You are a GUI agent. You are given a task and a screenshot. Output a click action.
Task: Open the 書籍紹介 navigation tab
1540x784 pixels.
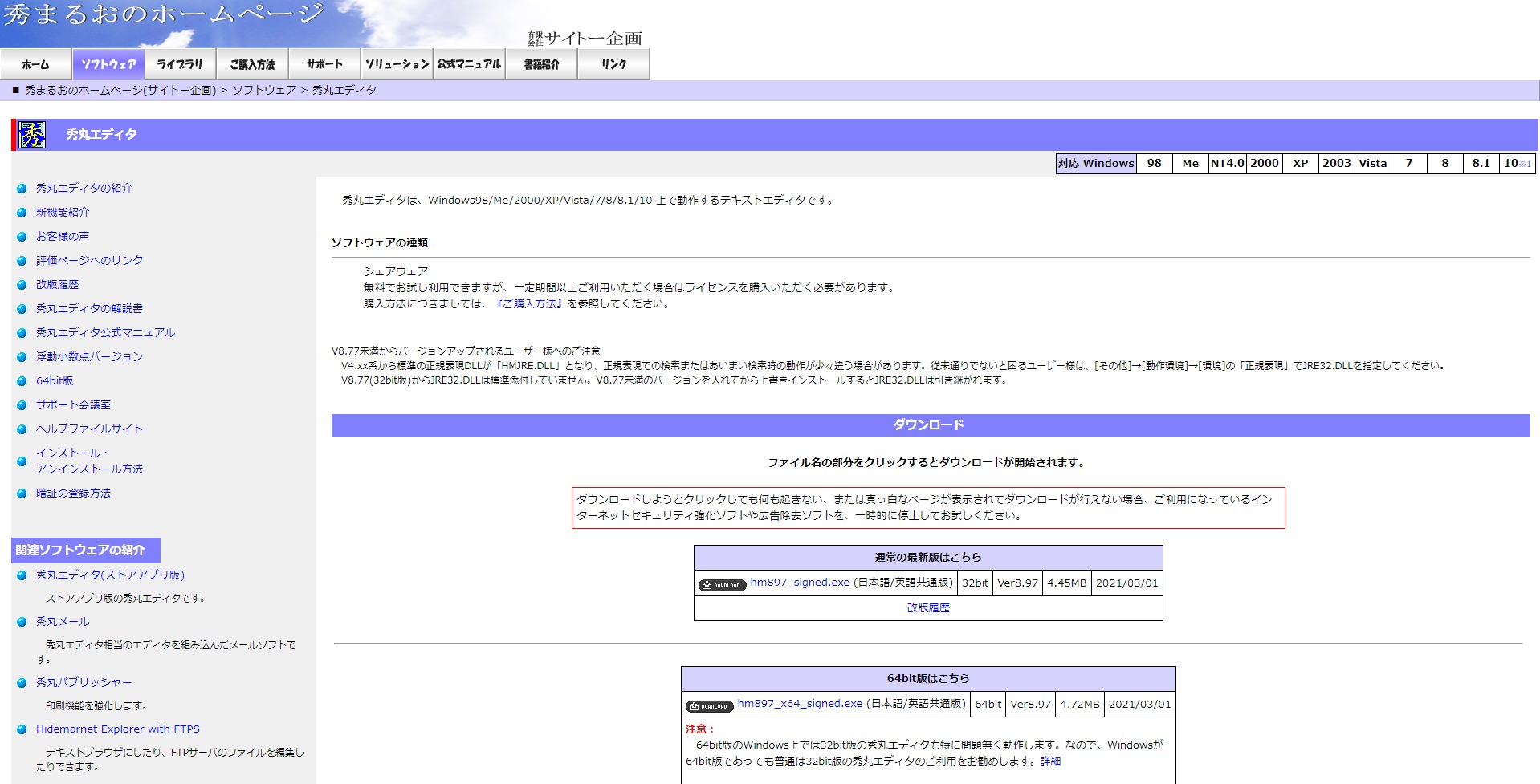point(541,64)
